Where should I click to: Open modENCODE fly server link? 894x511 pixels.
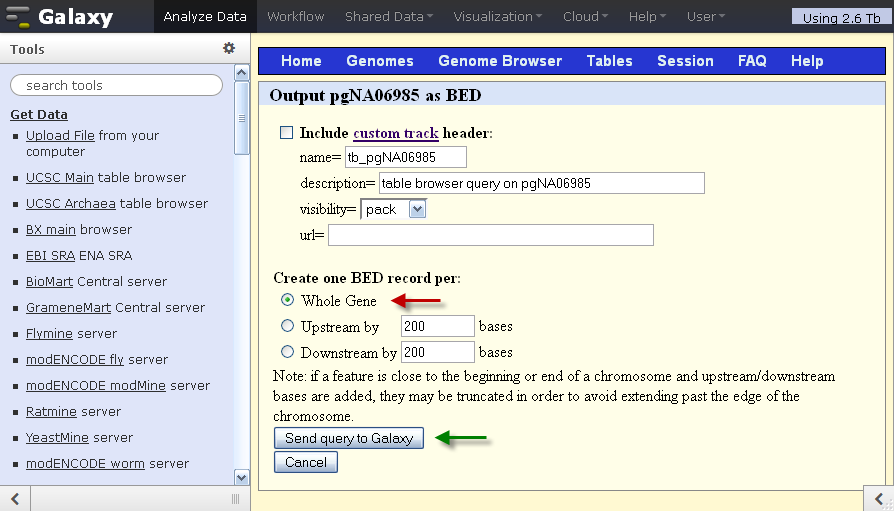click(75, 360)
